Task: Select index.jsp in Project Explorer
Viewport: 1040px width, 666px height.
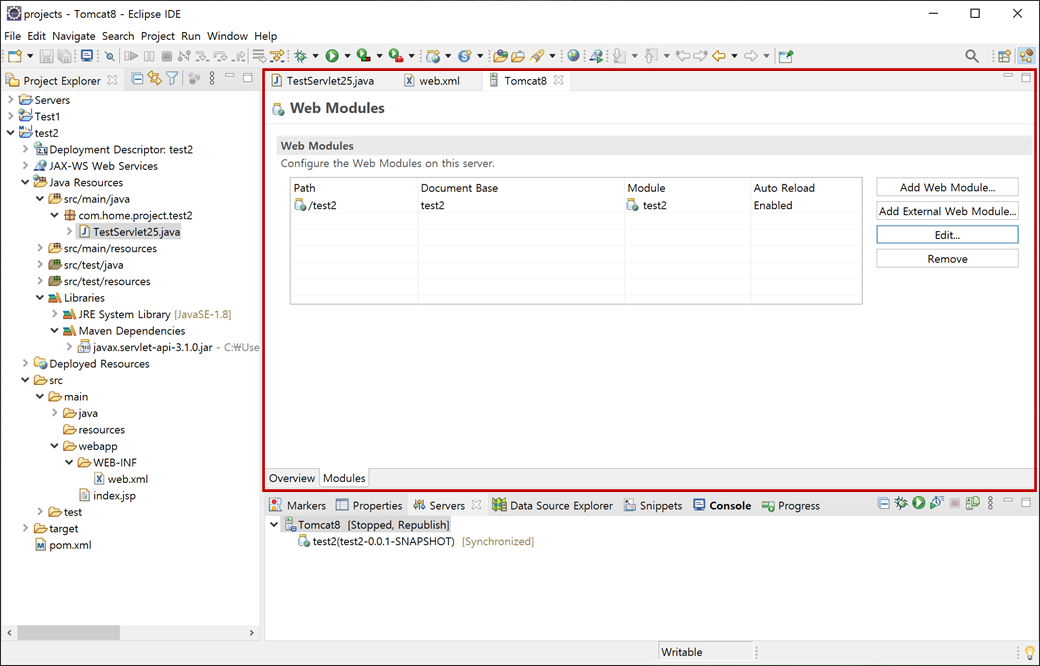Action: point(107,496)
